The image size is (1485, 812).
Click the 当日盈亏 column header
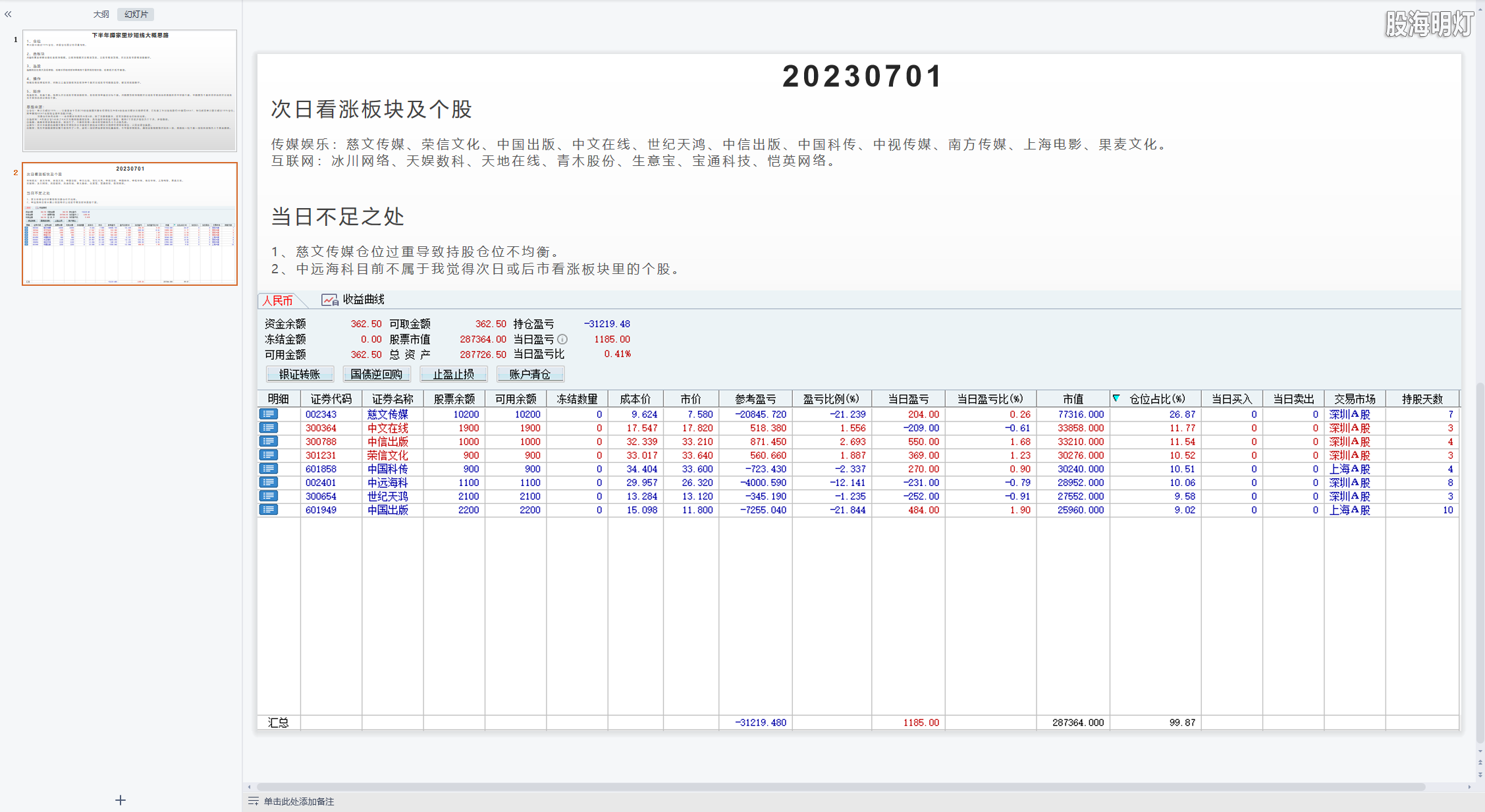(908, 398)
